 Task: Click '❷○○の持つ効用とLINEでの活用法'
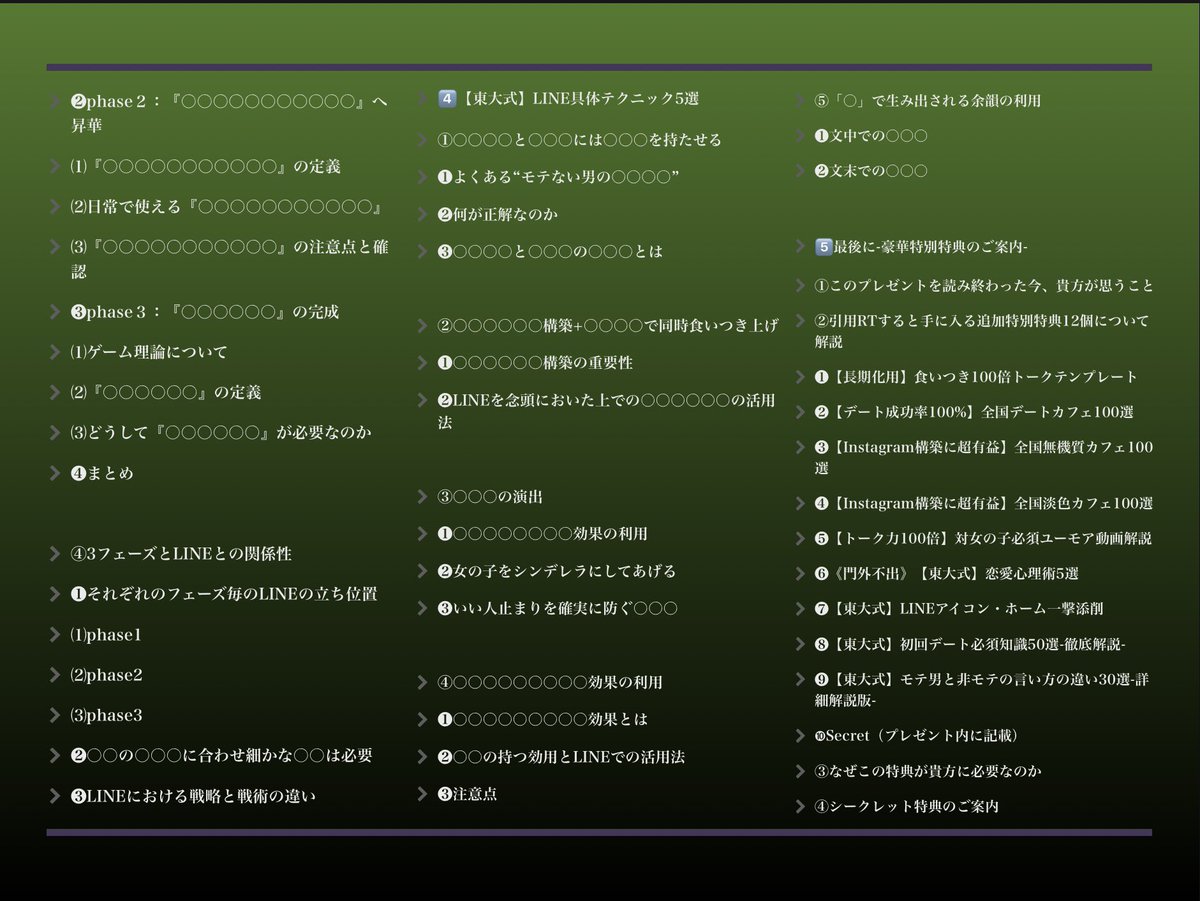coord(561,757)
